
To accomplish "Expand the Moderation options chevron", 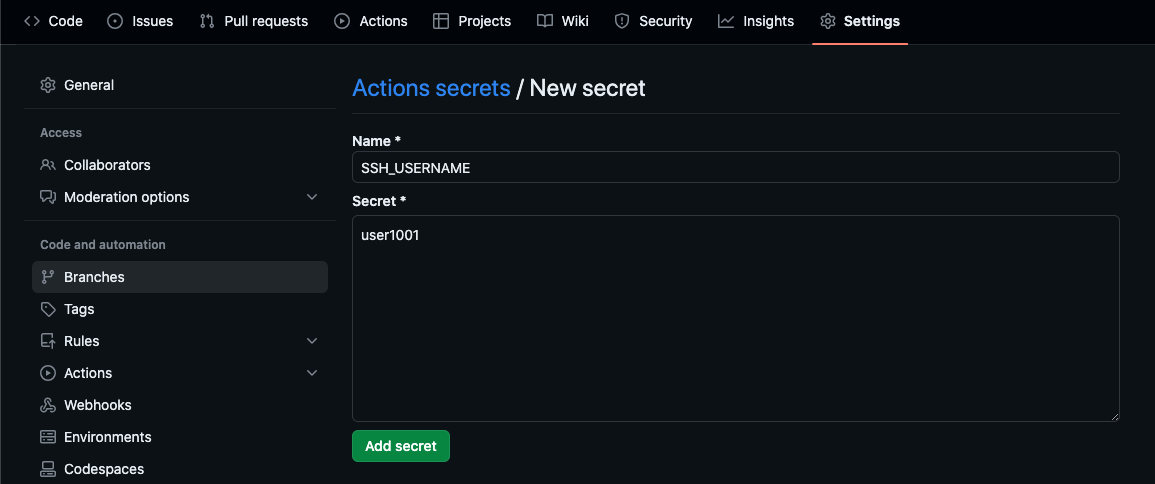I will click(x=312, y=197).
